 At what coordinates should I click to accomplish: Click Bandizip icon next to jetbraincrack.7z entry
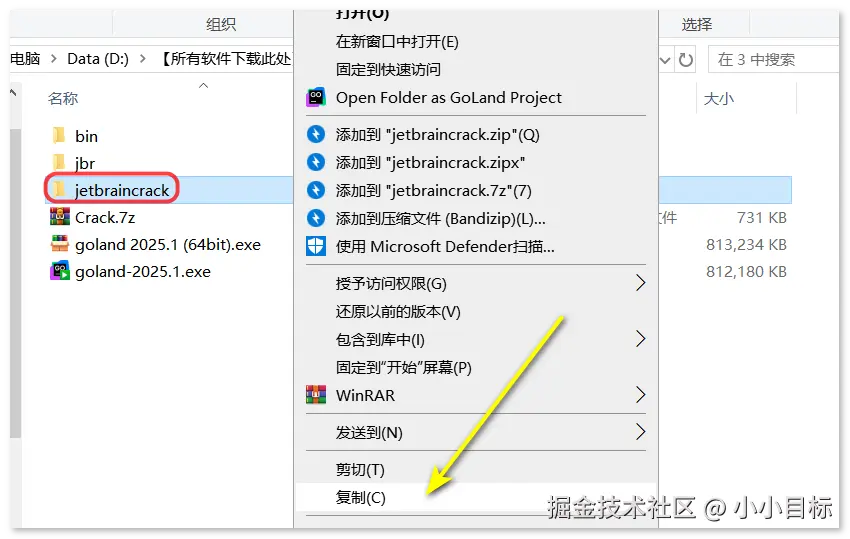tap(315, 190)
